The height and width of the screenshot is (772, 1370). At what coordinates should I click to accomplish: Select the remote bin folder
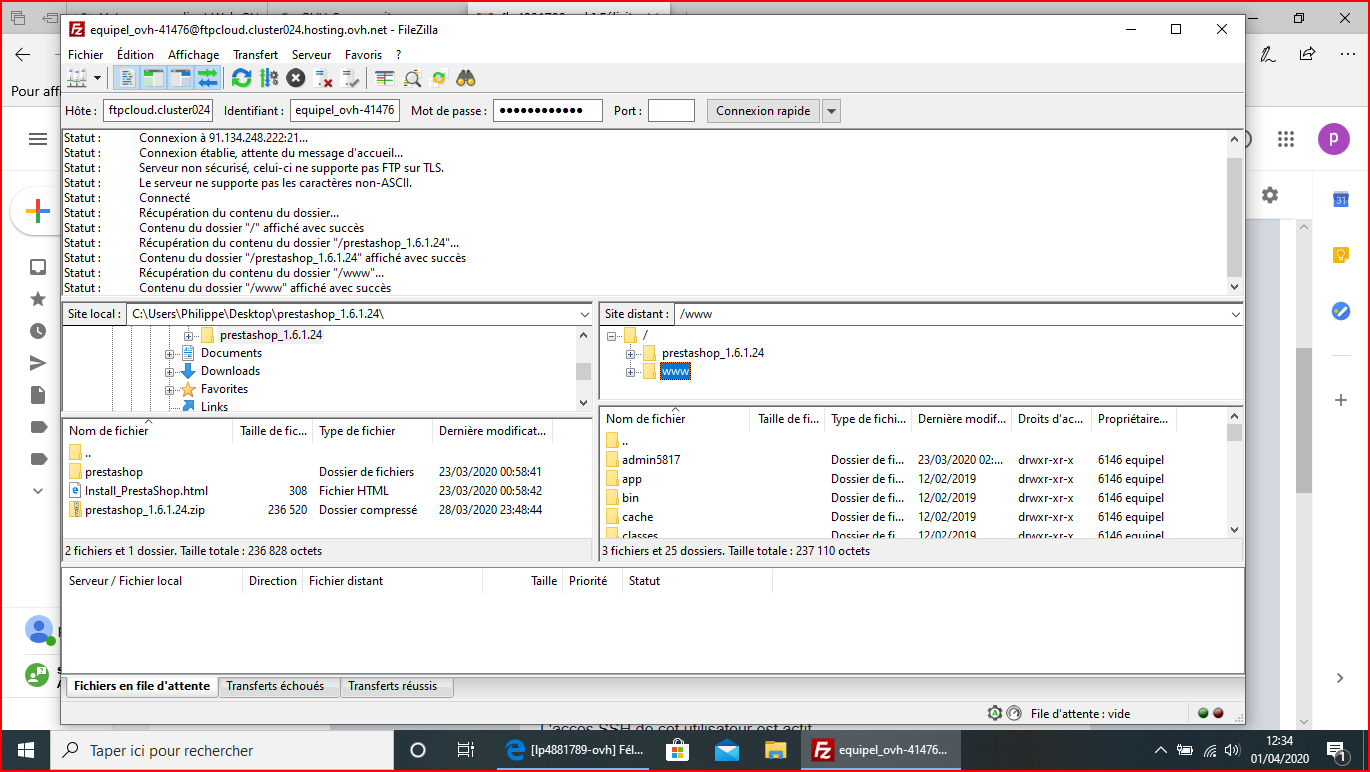(x=630, y=498)
